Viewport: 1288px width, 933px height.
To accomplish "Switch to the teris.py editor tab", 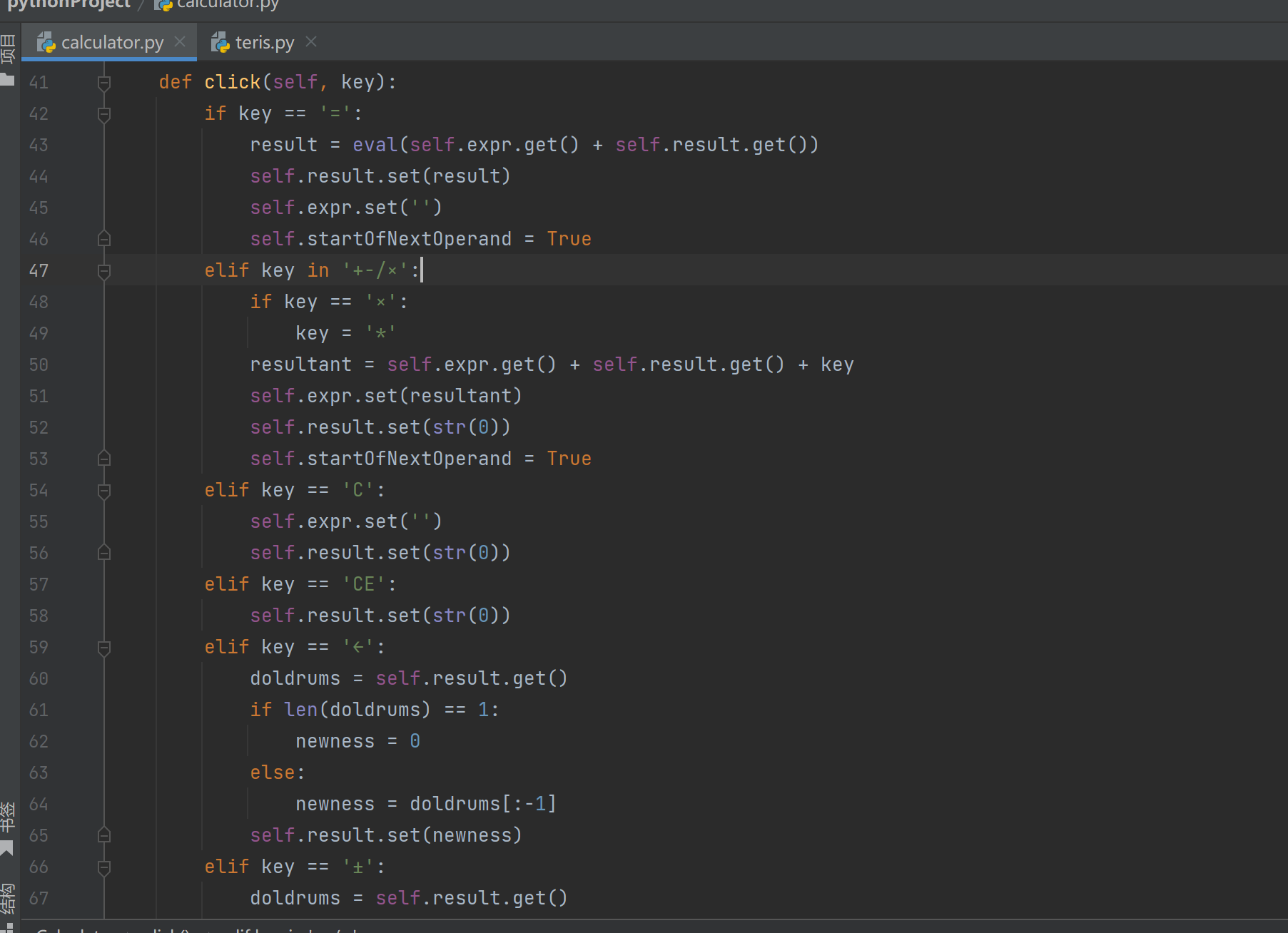I will 263,43.
